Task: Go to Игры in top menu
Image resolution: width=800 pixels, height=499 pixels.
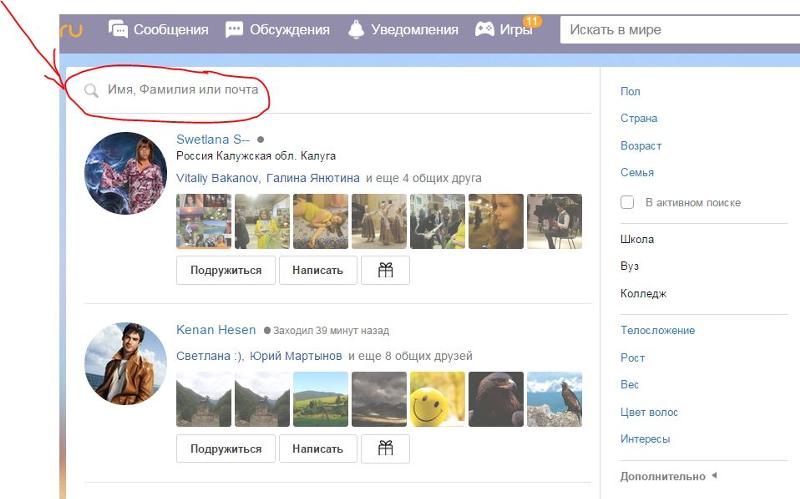Action: click(515, 30)
